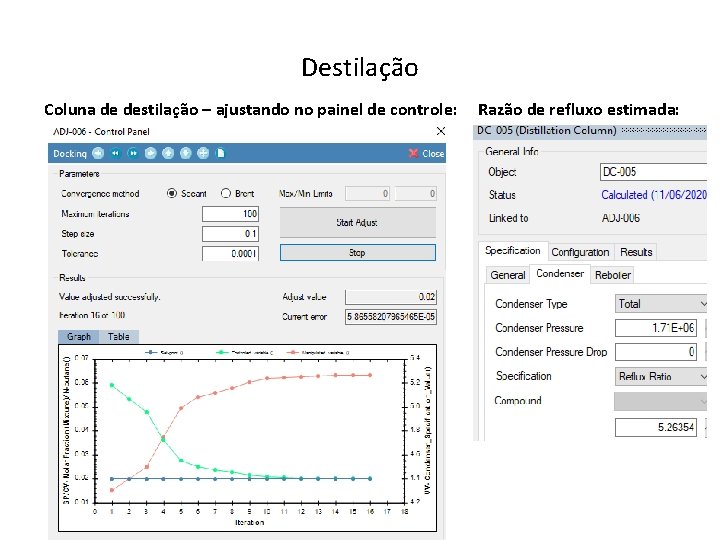Click the Stop button
The width and height of the screenshot is (720, 540).
point(358,253)
